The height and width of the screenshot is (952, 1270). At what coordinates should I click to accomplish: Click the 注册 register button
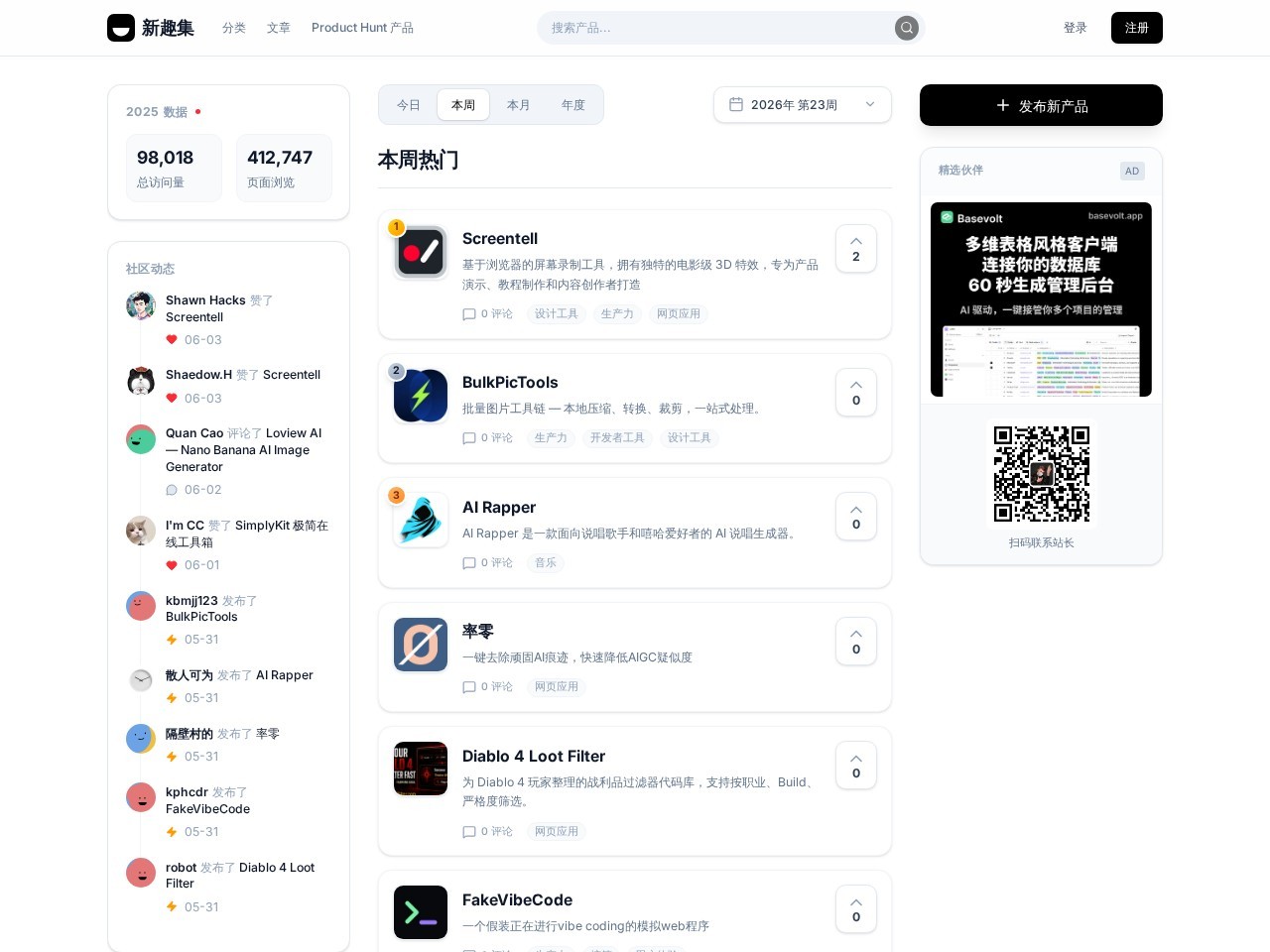click(1137, 28)
